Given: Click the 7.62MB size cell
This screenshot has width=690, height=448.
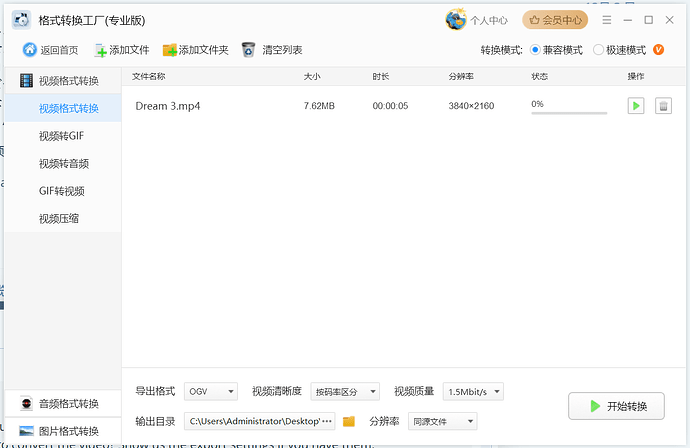Looking at the screenshot, I should (319, 106).
